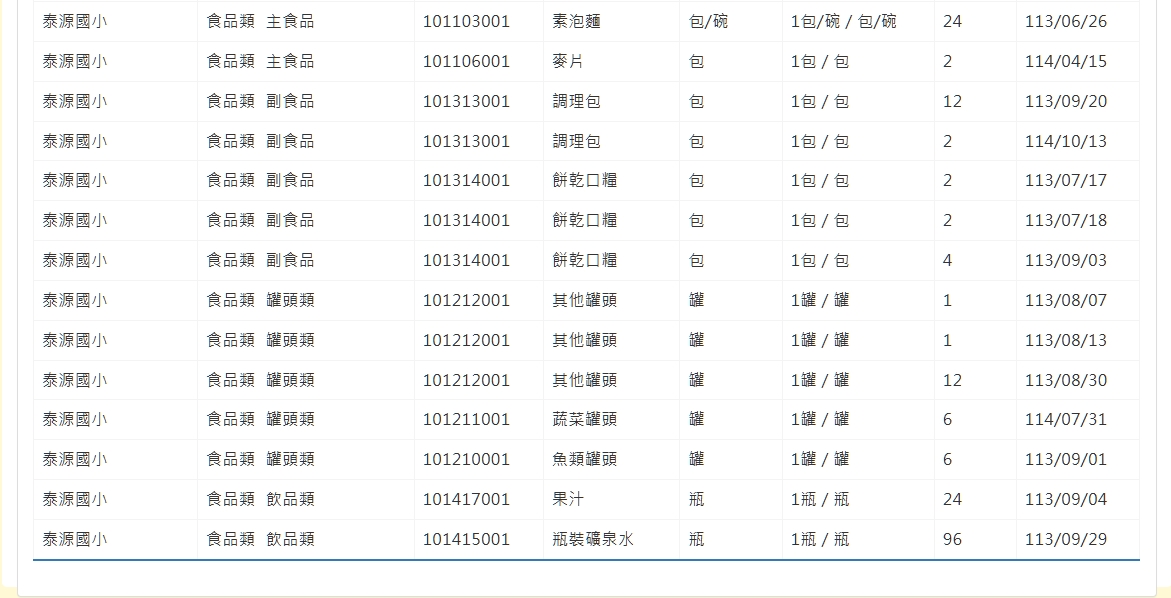The width and height of the screenshot is (1171, 598).
Task: Click quantity 6 in 魚類罐頭 row
Action: point(947,459)
